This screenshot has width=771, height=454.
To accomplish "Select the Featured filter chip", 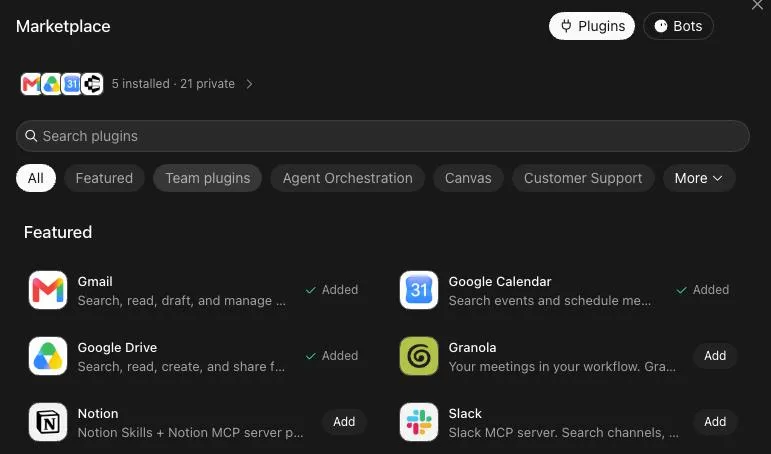I will click(104, 178).
